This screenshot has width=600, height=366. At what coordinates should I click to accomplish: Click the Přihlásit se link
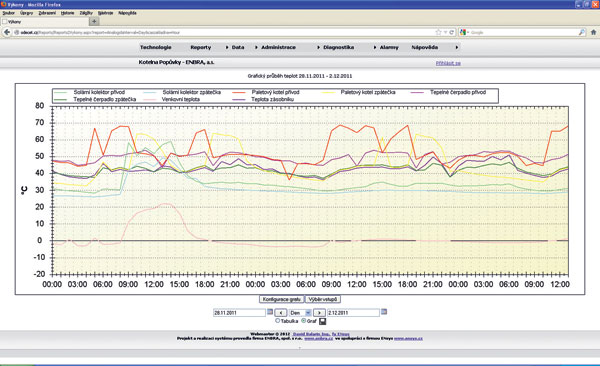[x=448, y=63]
